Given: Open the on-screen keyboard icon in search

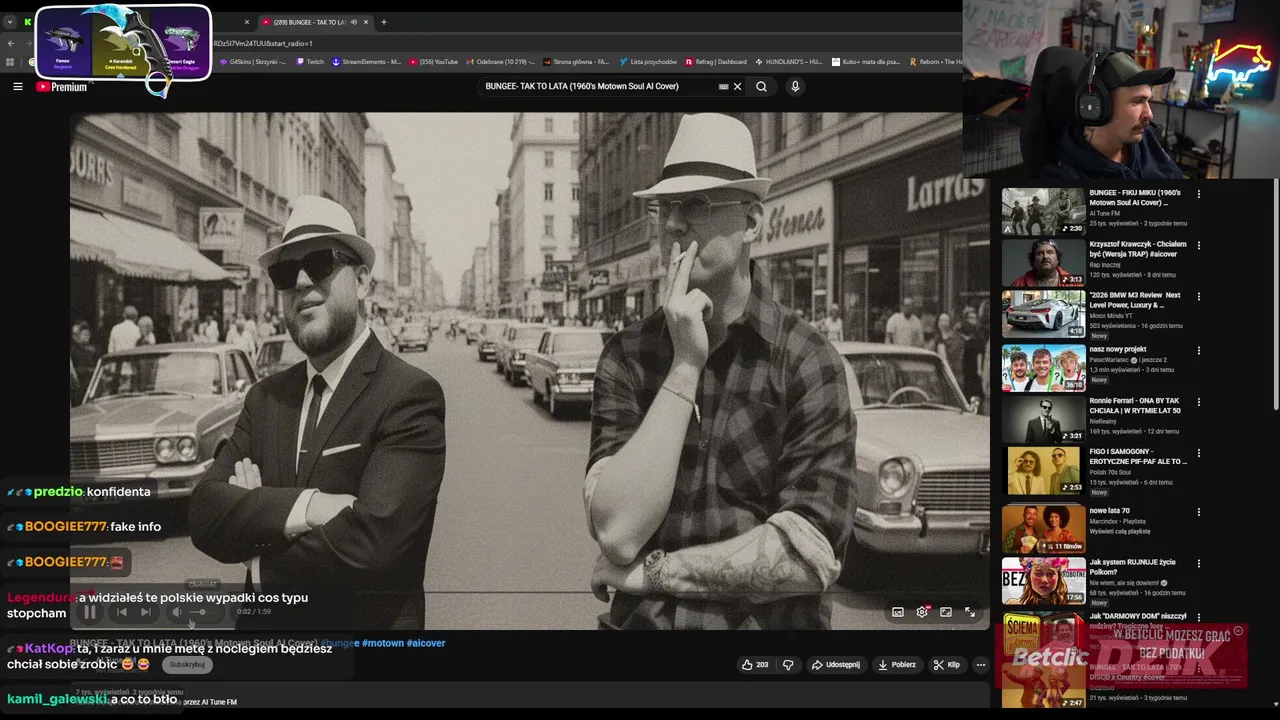Looking at the screenshot, I should point(723,86).
